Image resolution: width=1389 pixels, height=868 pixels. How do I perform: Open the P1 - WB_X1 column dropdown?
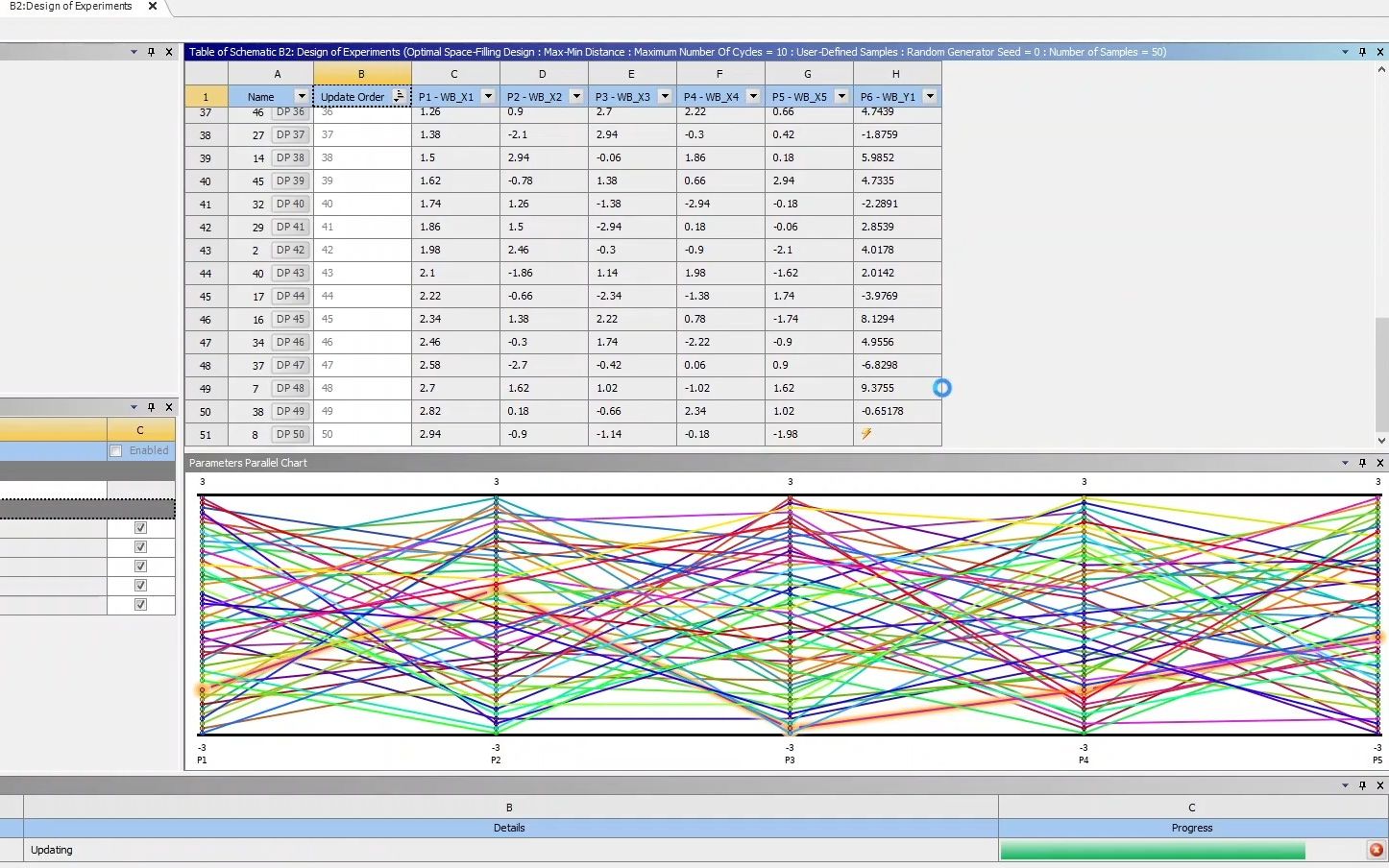[488, 96]
